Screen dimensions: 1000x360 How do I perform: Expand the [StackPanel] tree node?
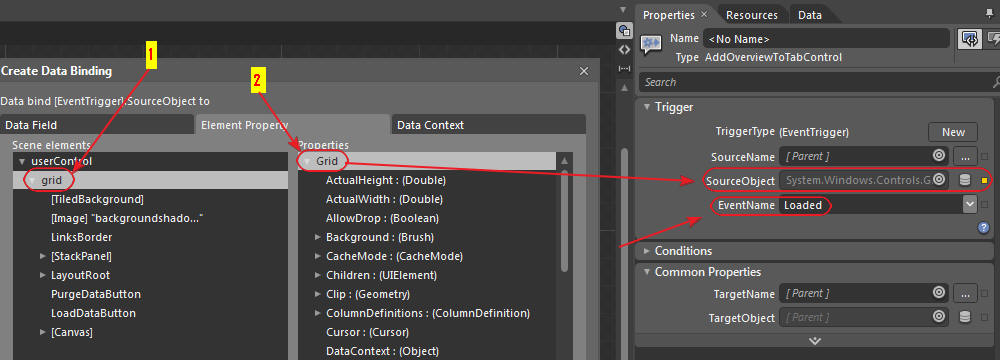click(42, 257)
